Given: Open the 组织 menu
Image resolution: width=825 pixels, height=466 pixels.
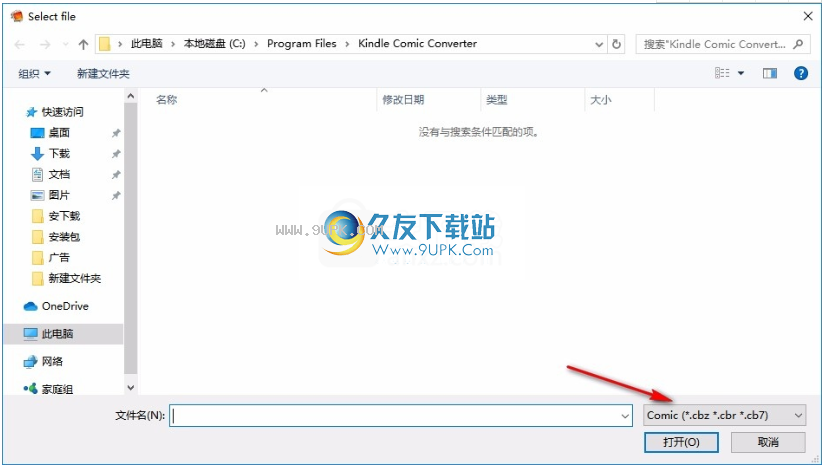Looking at the screenshot, I should coord(34,74).
